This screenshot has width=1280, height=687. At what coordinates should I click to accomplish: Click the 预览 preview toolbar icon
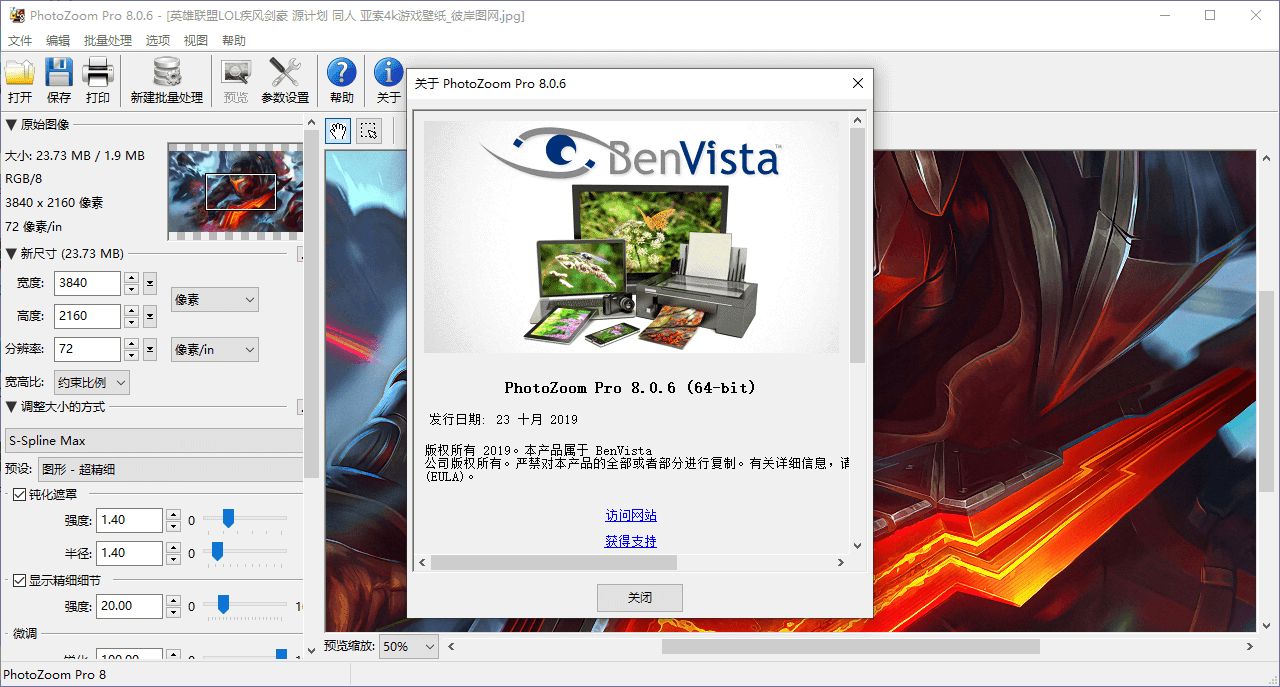pyautogui.click(x=236, y=80)
